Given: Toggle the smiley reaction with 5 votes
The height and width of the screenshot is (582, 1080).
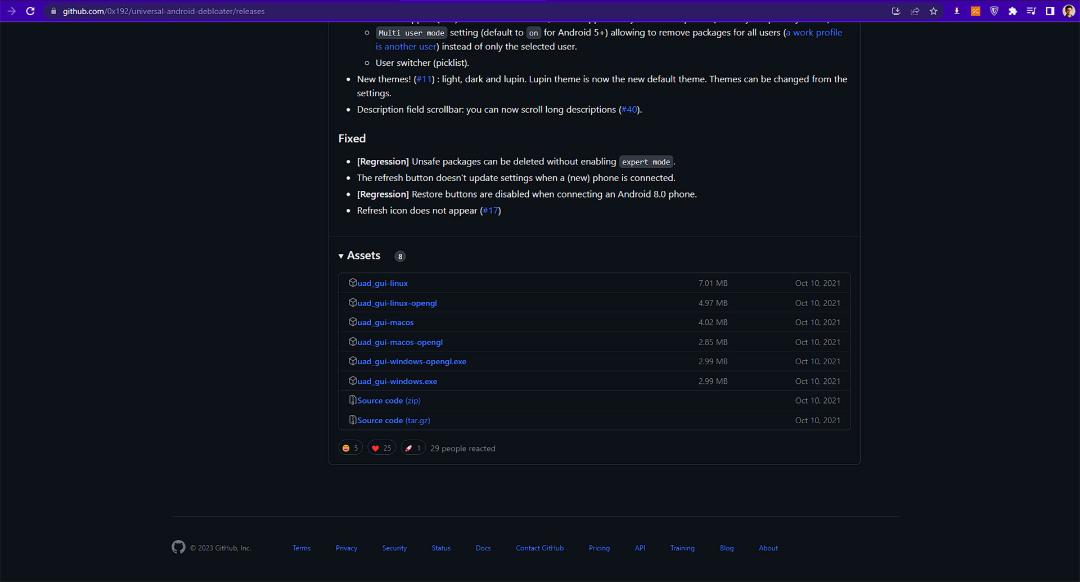Looking at the screenshot, I should pyautogui.click(x=351, y=448).
